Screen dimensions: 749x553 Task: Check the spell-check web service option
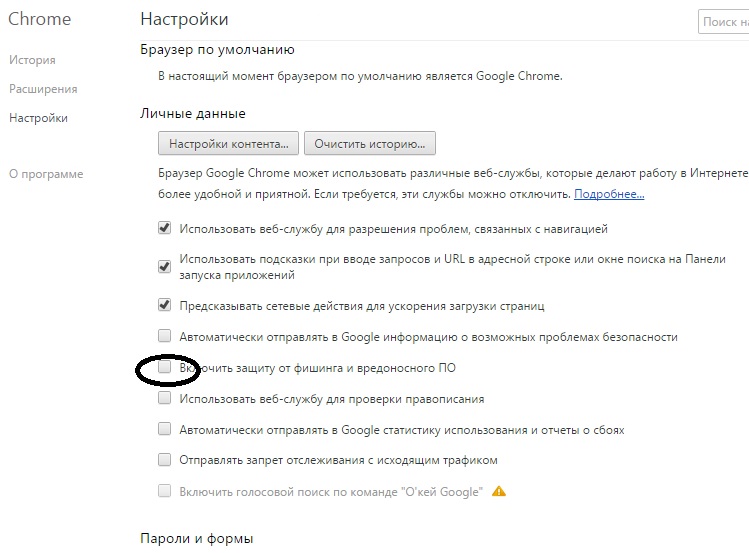pyautogui.click(x=164, y=399)
